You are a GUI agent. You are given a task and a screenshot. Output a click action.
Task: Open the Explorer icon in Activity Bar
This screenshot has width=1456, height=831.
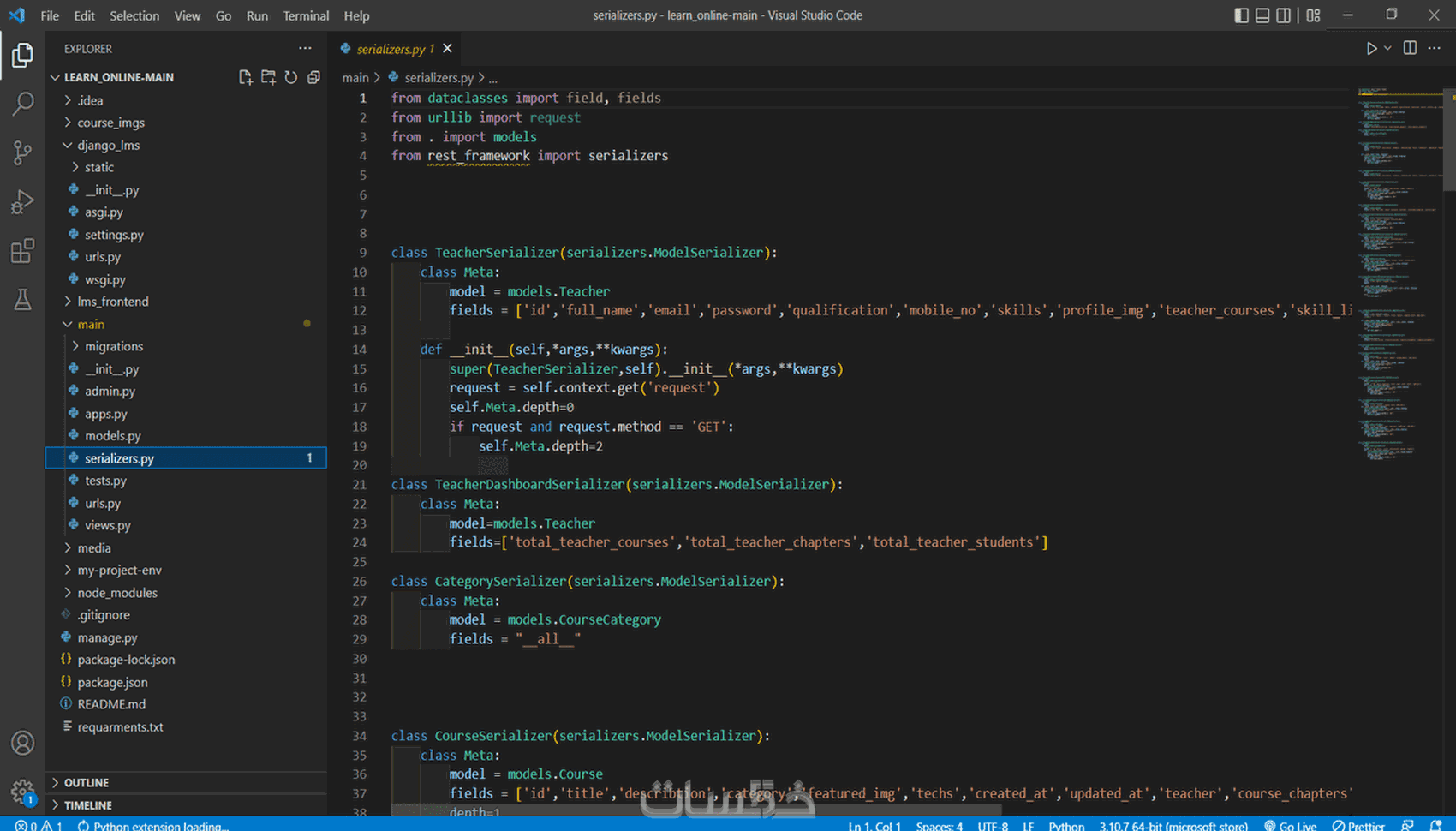pyautogui.click(x=22, y=54)
